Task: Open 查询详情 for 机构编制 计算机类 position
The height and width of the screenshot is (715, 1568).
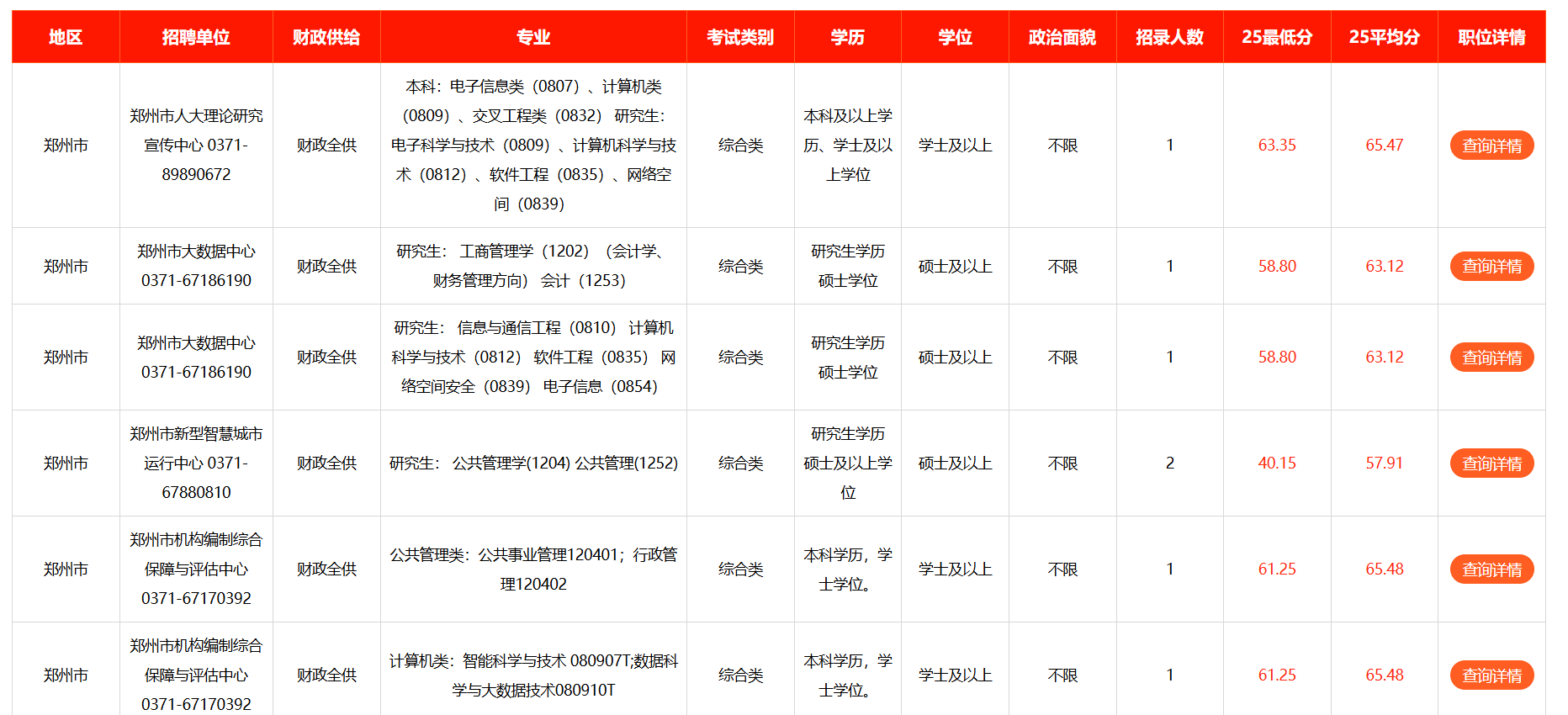Action: (x=1491, y=675)
